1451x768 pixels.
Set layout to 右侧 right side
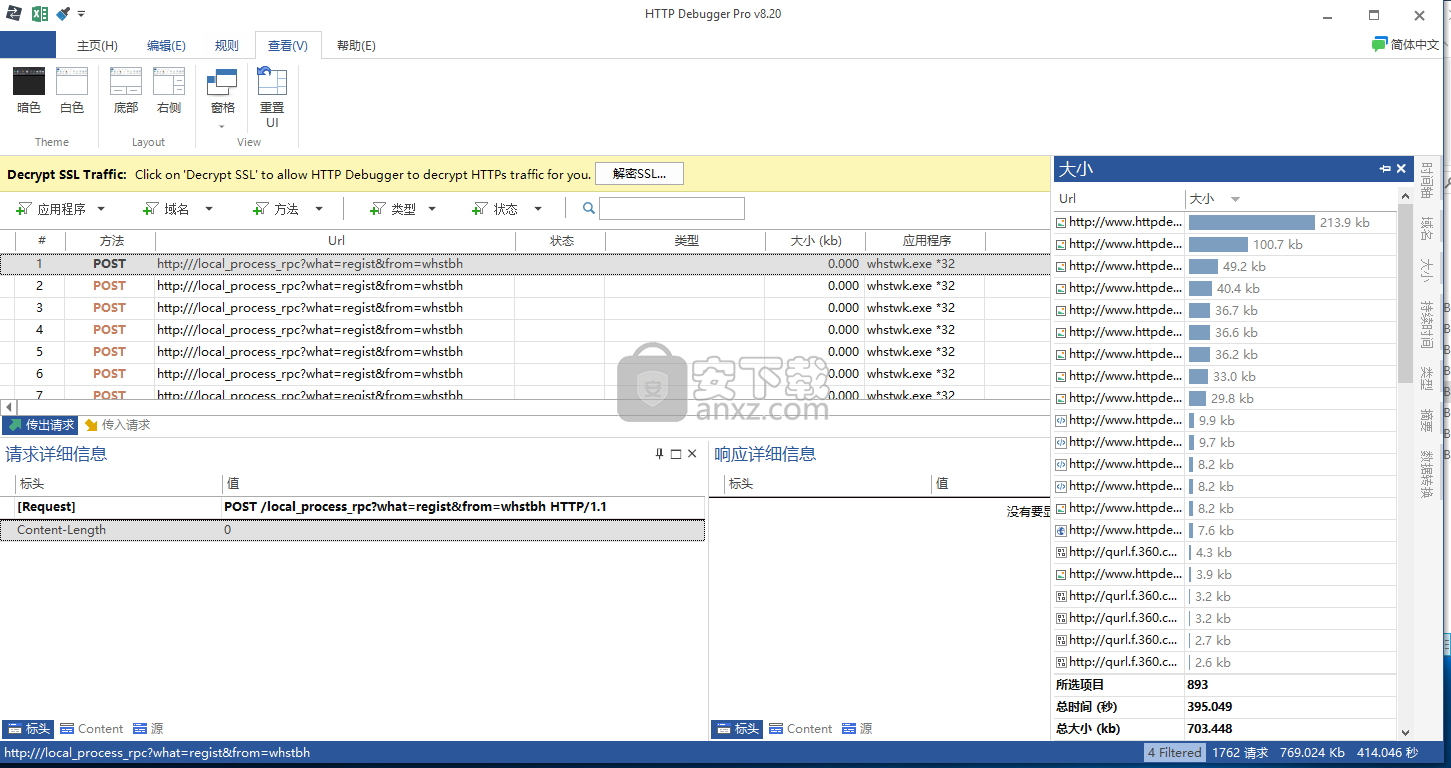pos(169,91)
